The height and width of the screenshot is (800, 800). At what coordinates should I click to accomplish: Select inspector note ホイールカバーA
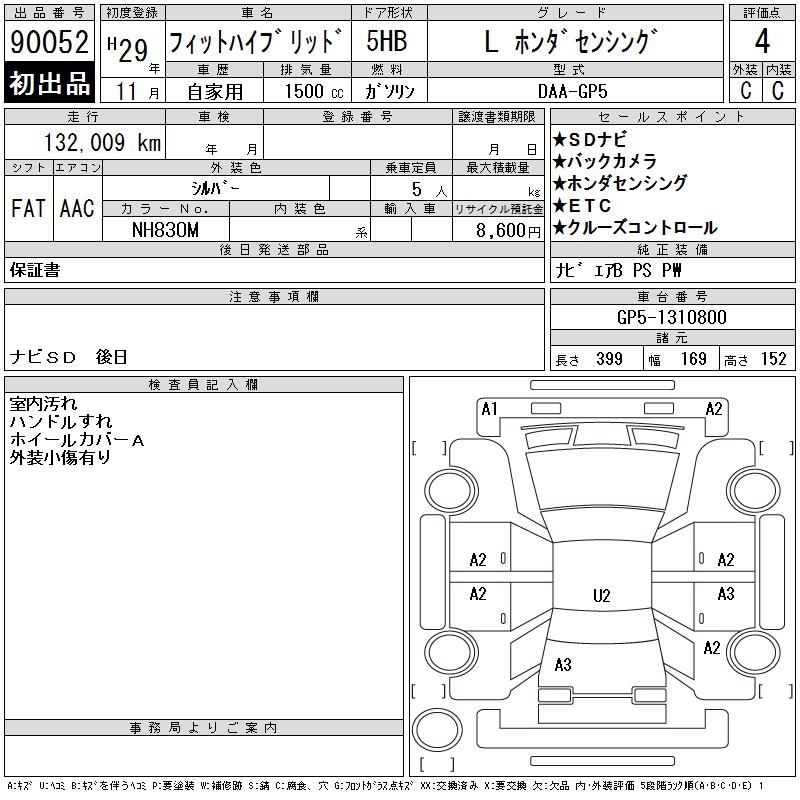click(x=77, y=440)
